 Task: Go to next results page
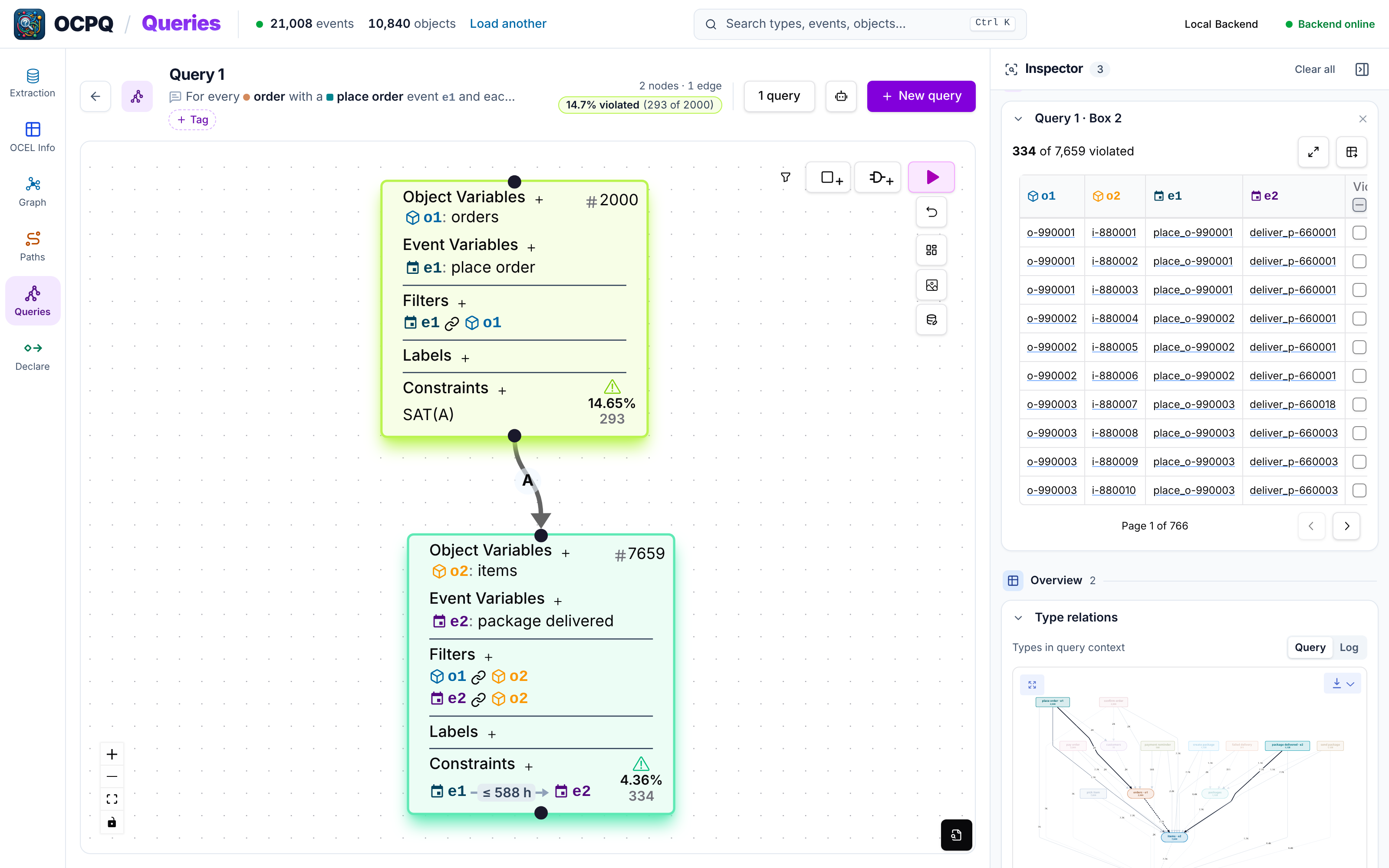click(1346, 526)
